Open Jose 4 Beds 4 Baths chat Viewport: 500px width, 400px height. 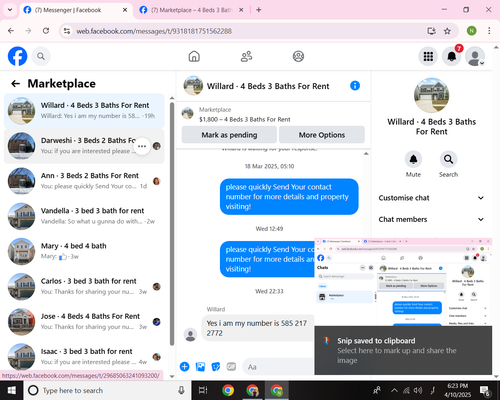point(84,322)
